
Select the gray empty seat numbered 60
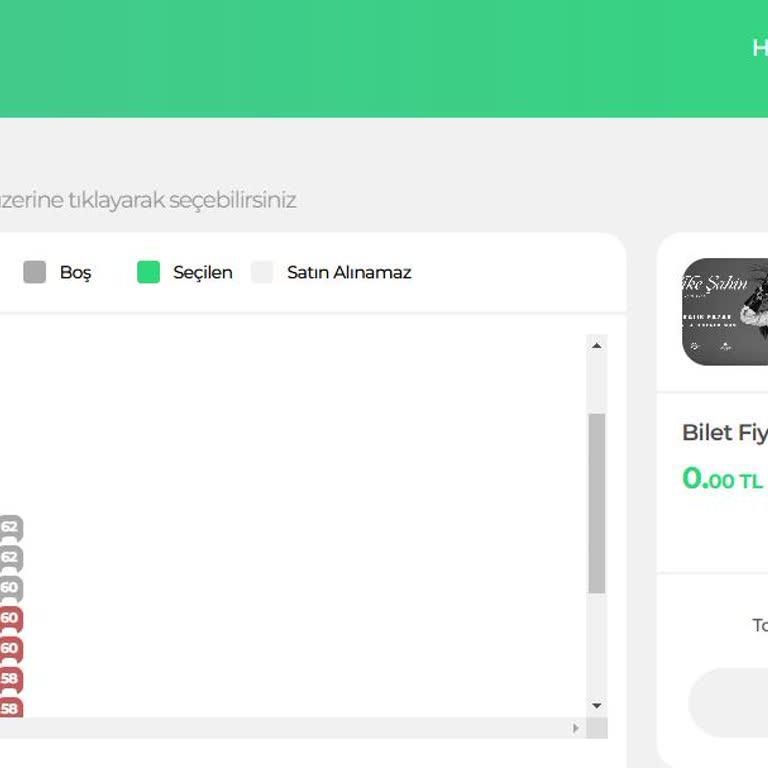(11, 589)
